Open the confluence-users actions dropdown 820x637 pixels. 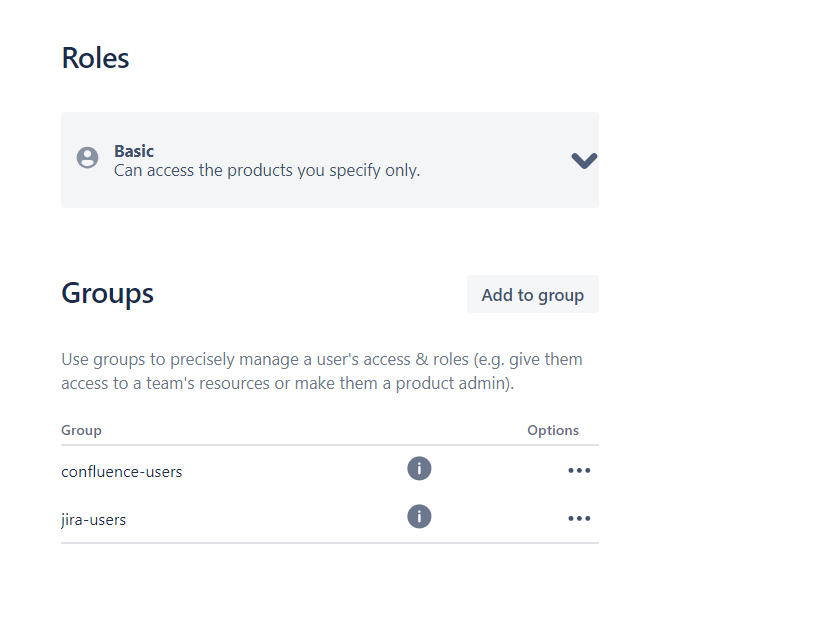tap(579, 470)
